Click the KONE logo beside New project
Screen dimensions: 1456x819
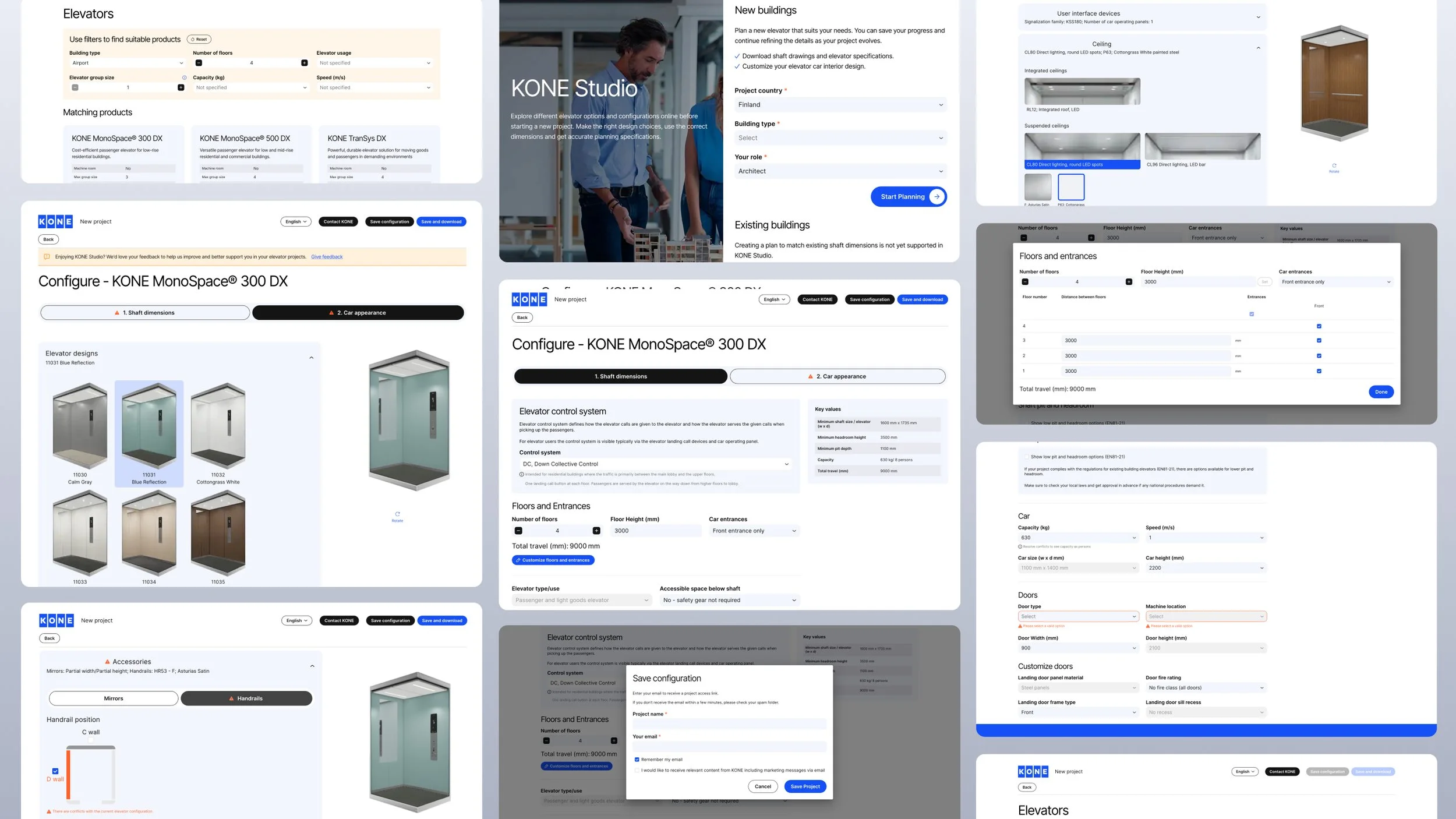[55, 221]
